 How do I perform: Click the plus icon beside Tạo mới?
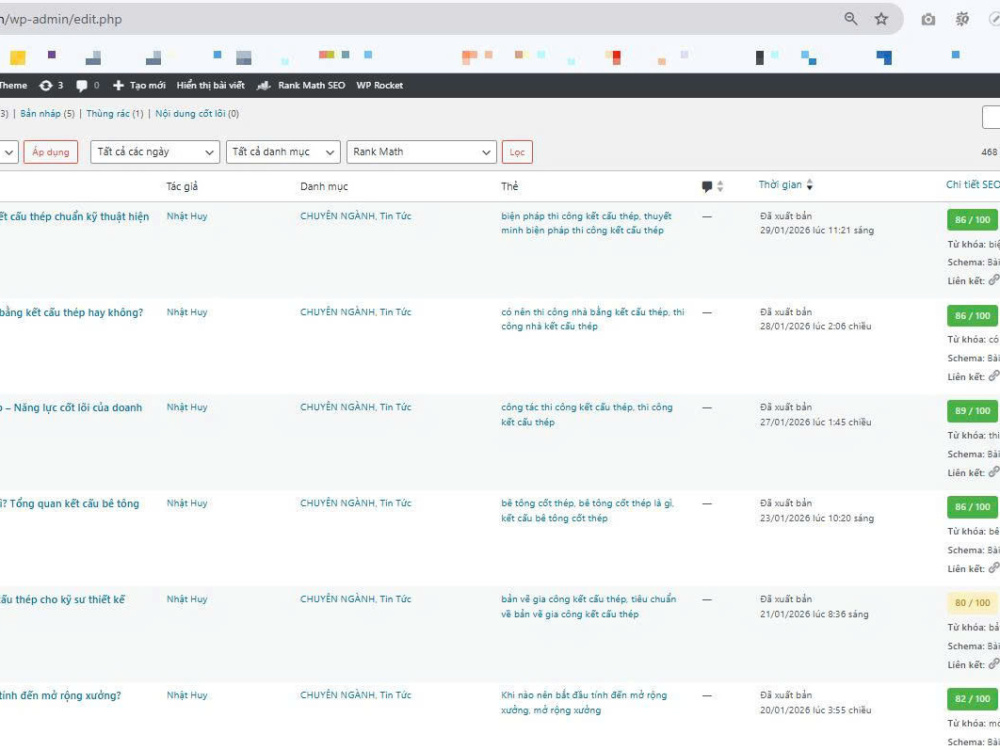click(x=118, y=85)
